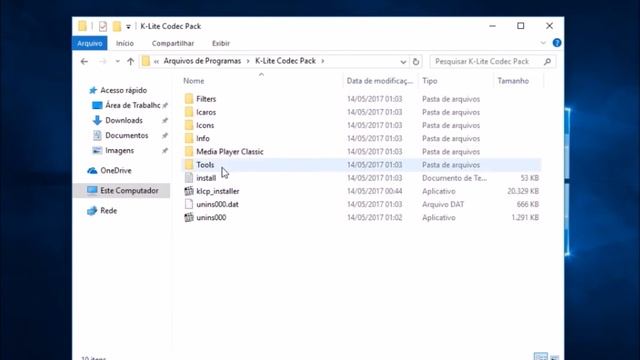
Task: Expand the ribbon chevron
Action: tap(543, 43)
